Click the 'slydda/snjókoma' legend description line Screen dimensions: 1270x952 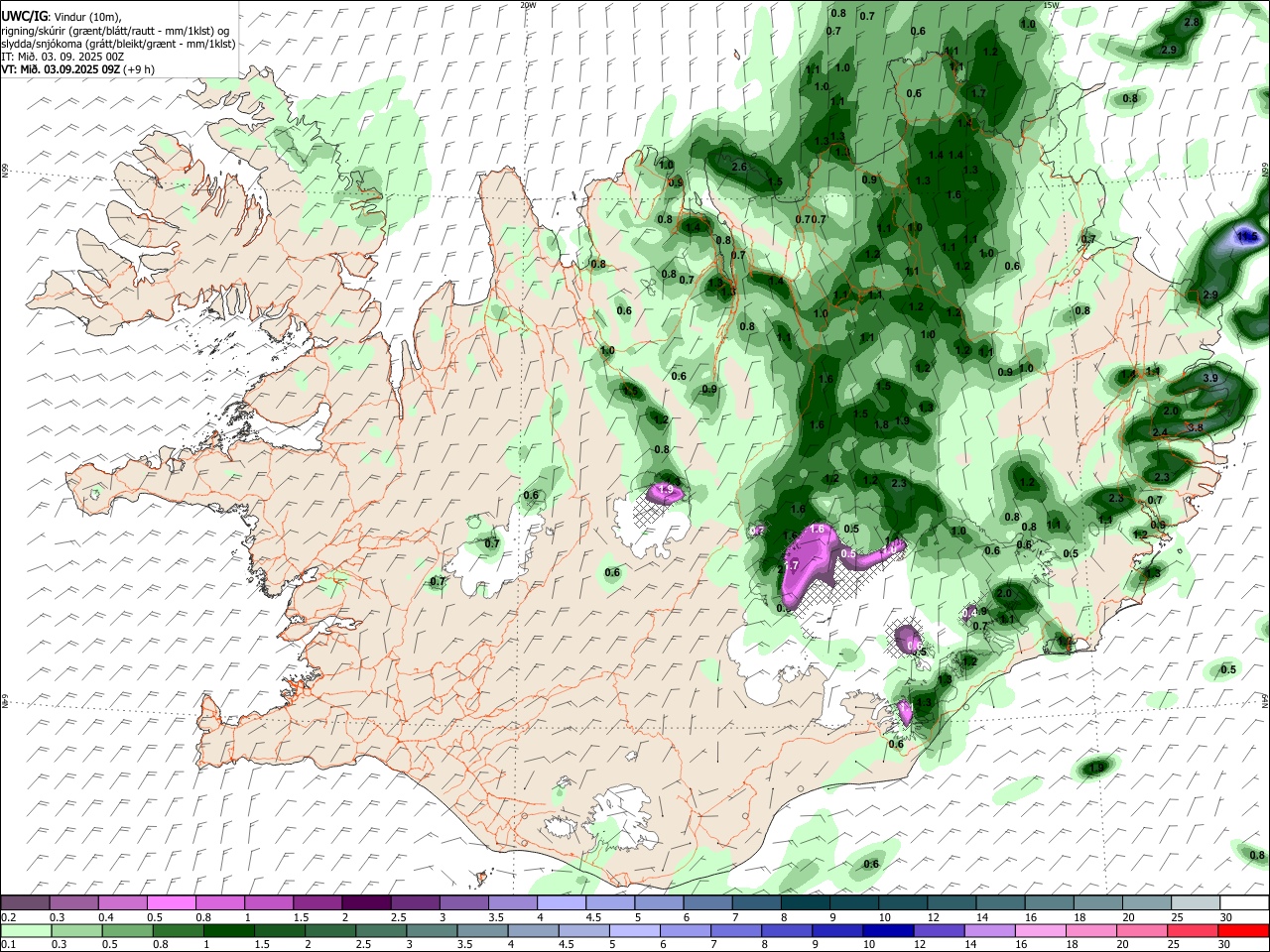click(x=118, y=45)
